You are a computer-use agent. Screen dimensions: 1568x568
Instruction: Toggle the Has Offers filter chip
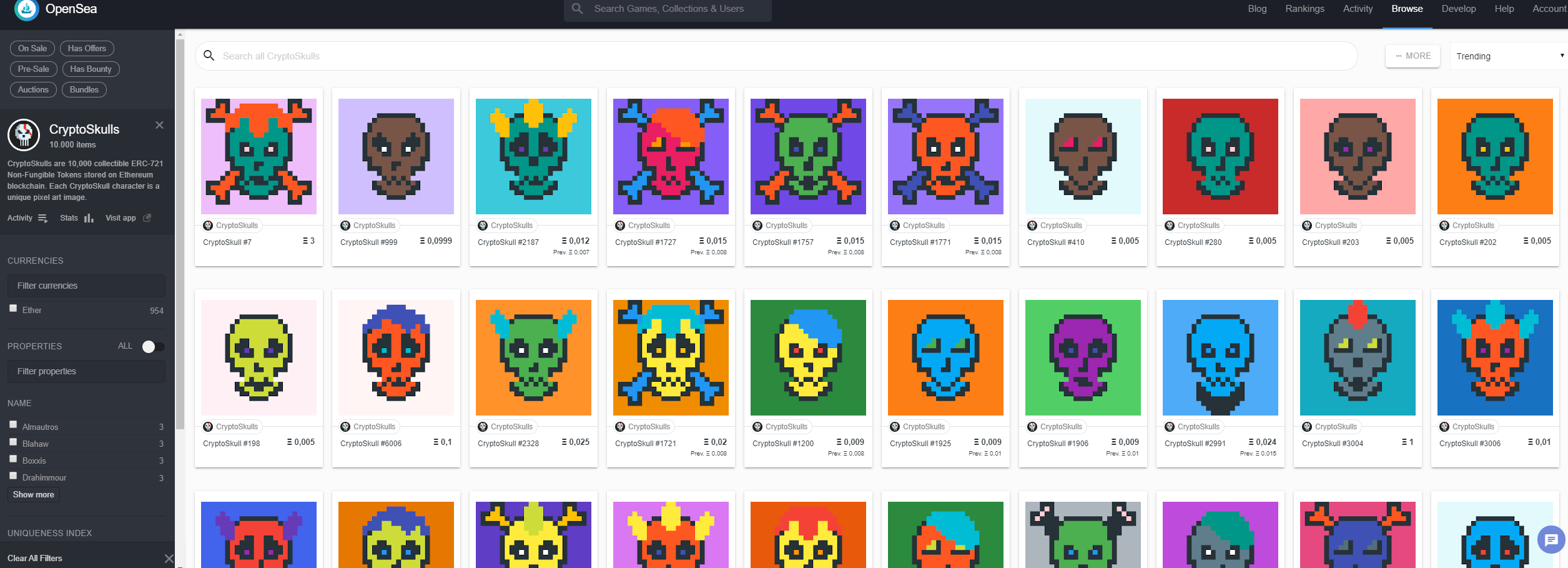87,48
